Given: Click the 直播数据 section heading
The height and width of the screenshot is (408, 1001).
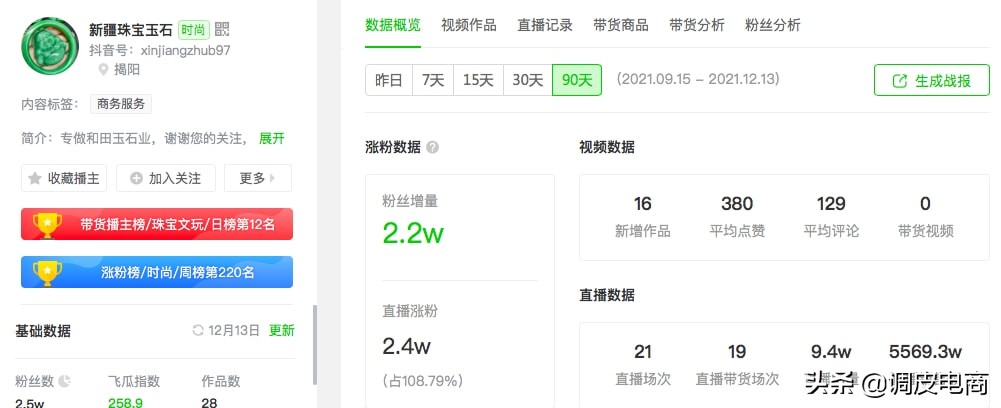Looking at the screenshot, I should coord(606,295).
